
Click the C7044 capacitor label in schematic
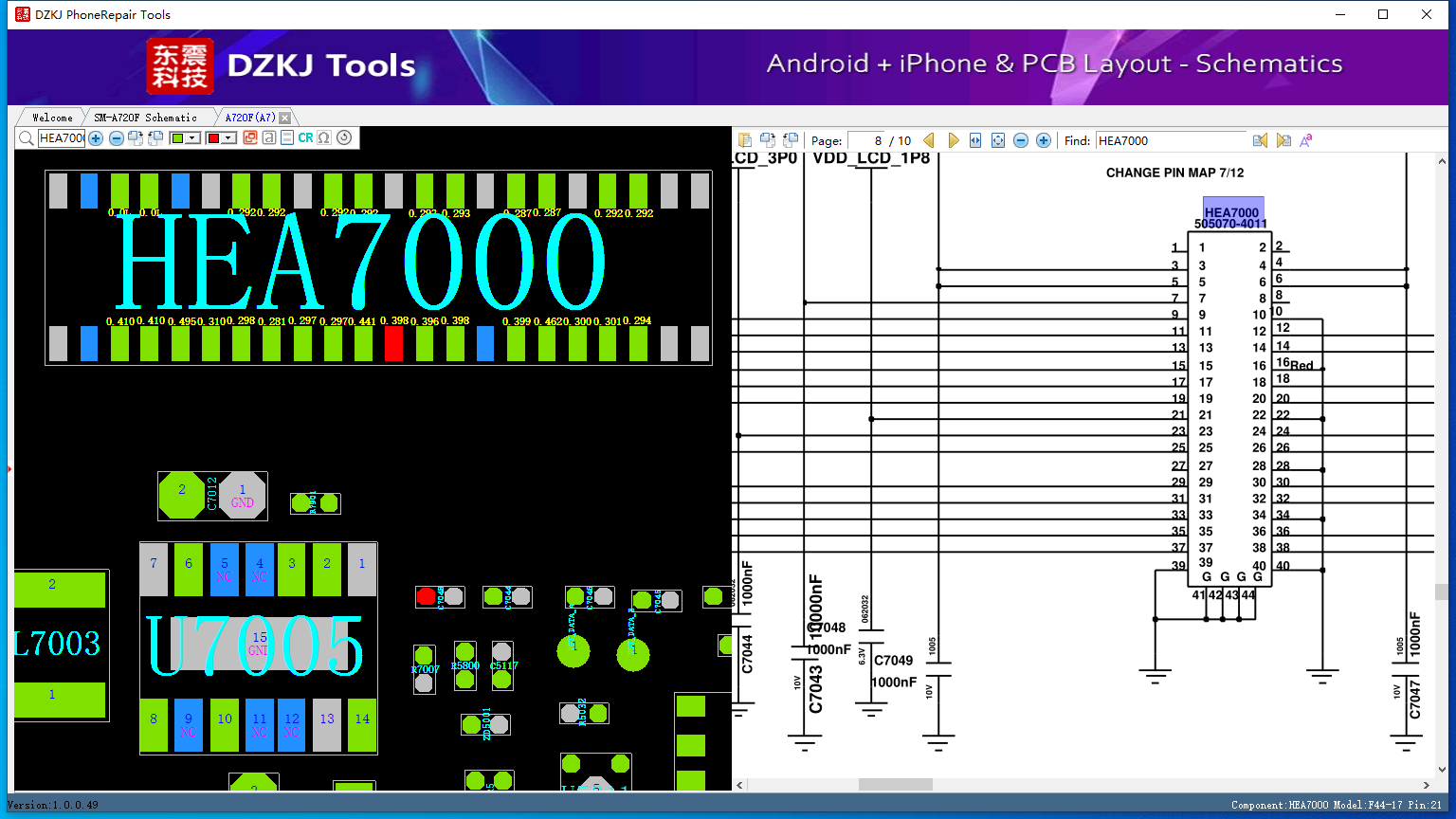click(x=747, y=654)
